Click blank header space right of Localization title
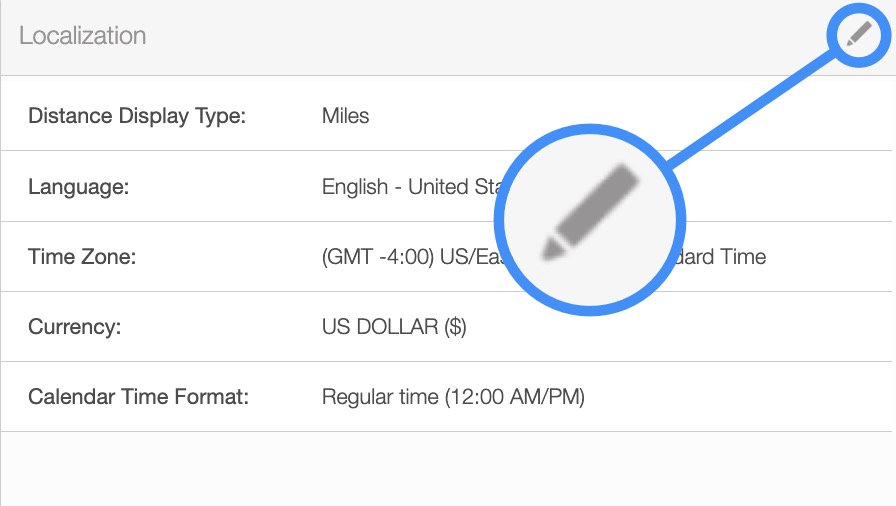 click(480, 36)
